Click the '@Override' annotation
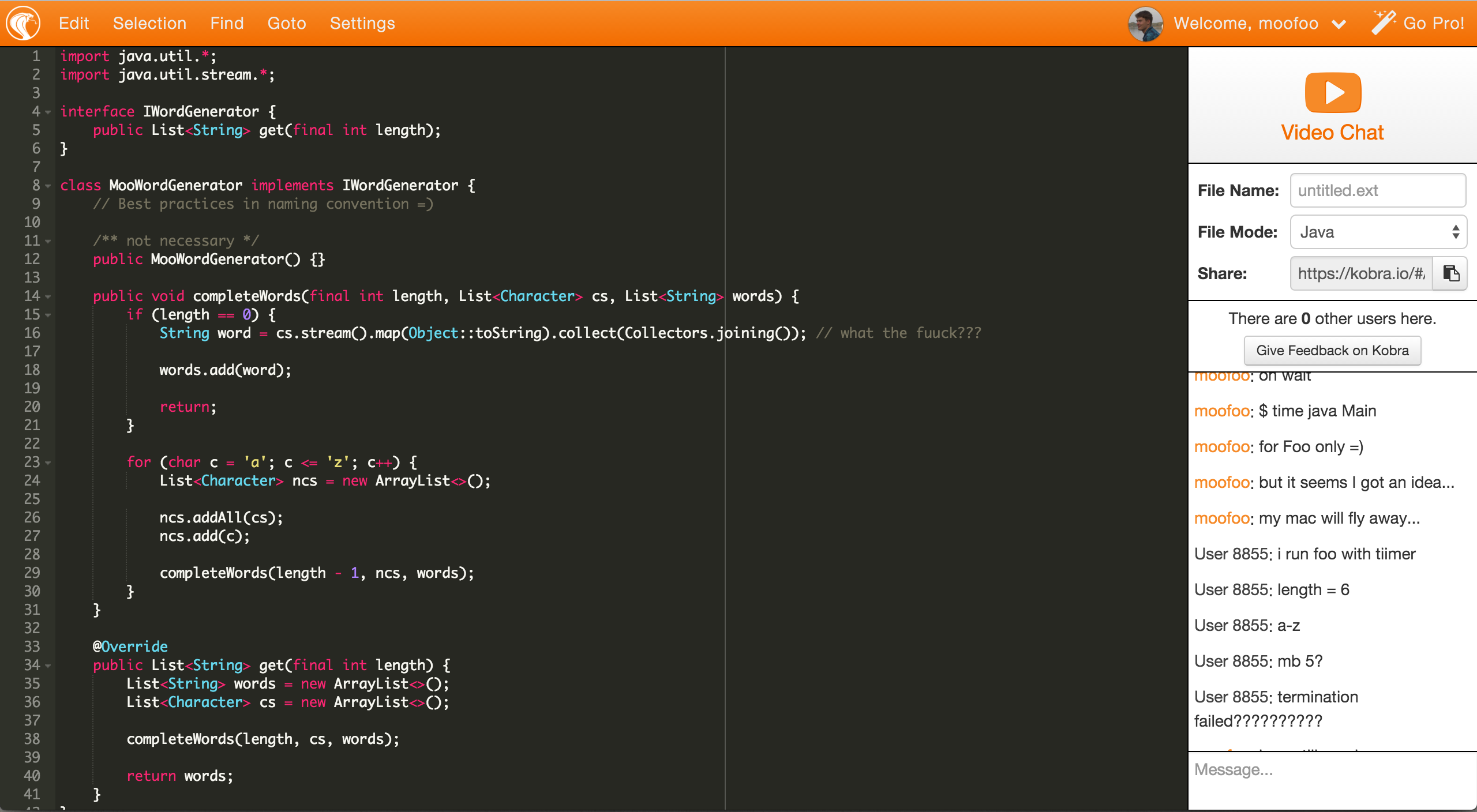Screen dimensions: 1477x812 click(130, 646)
